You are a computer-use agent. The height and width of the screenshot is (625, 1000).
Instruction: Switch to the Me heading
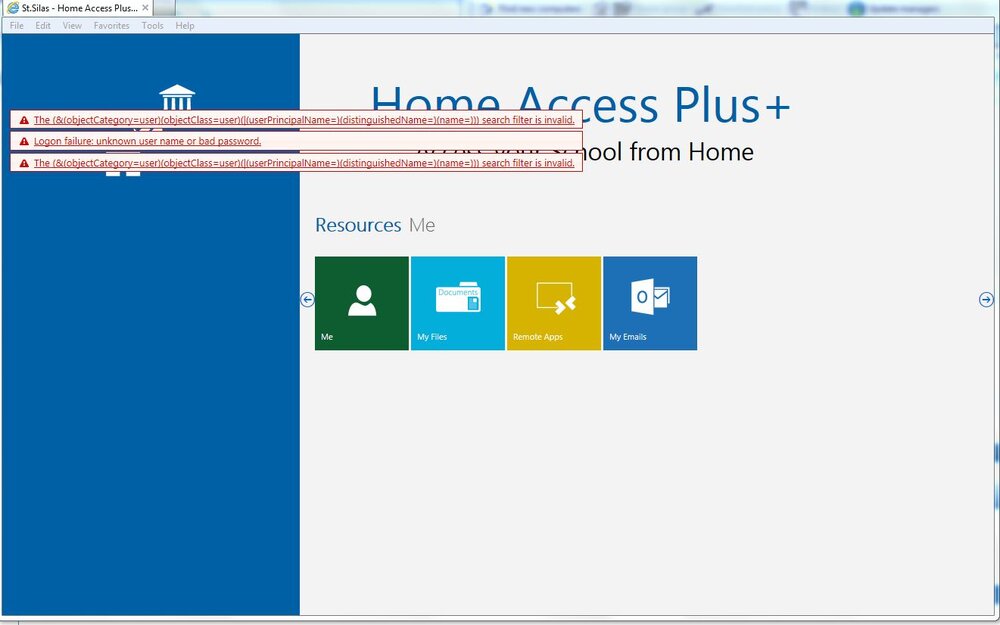422,225
